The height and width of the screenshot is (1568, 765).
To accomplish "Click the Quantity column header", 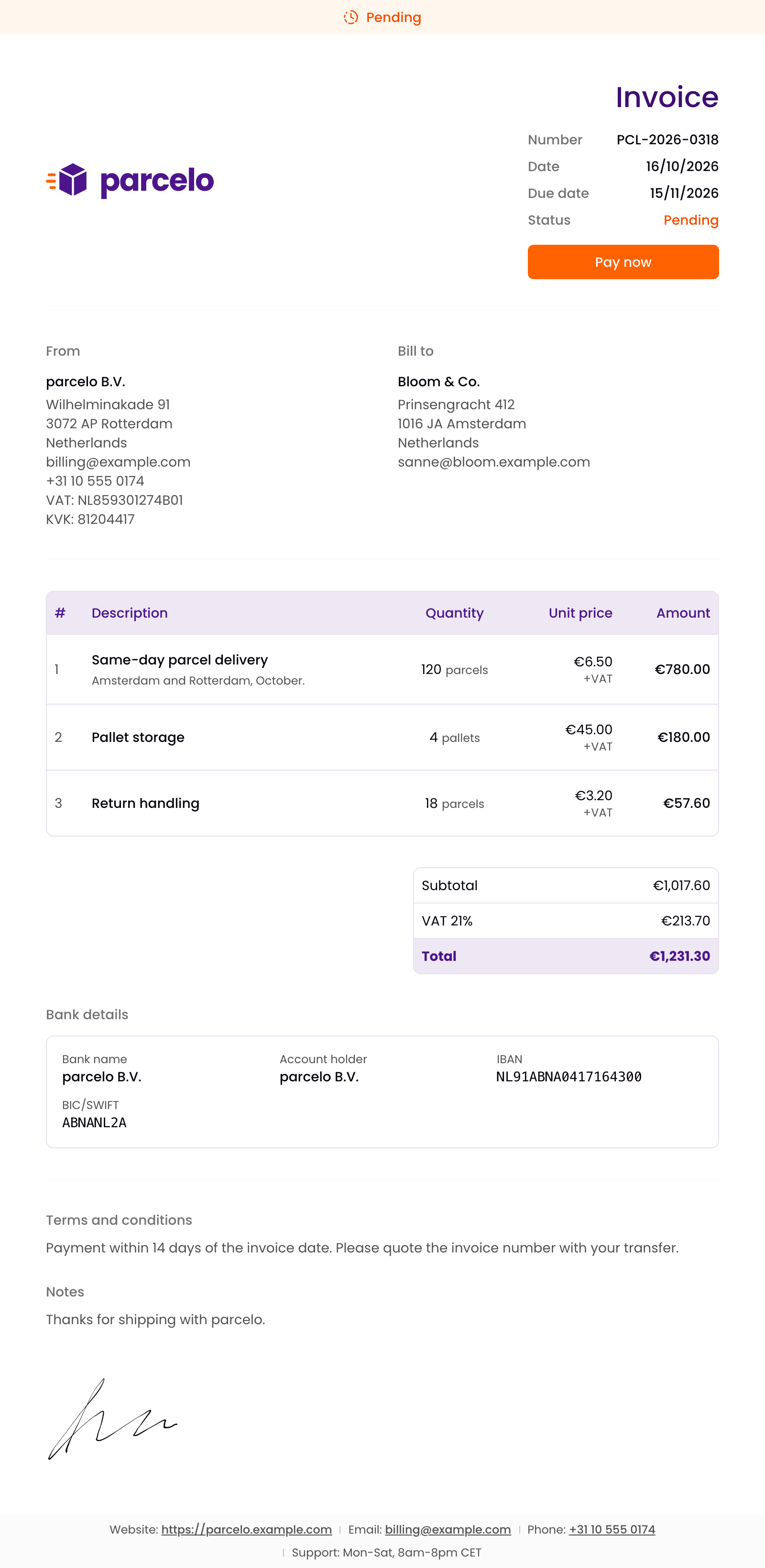I will [455, 613].
